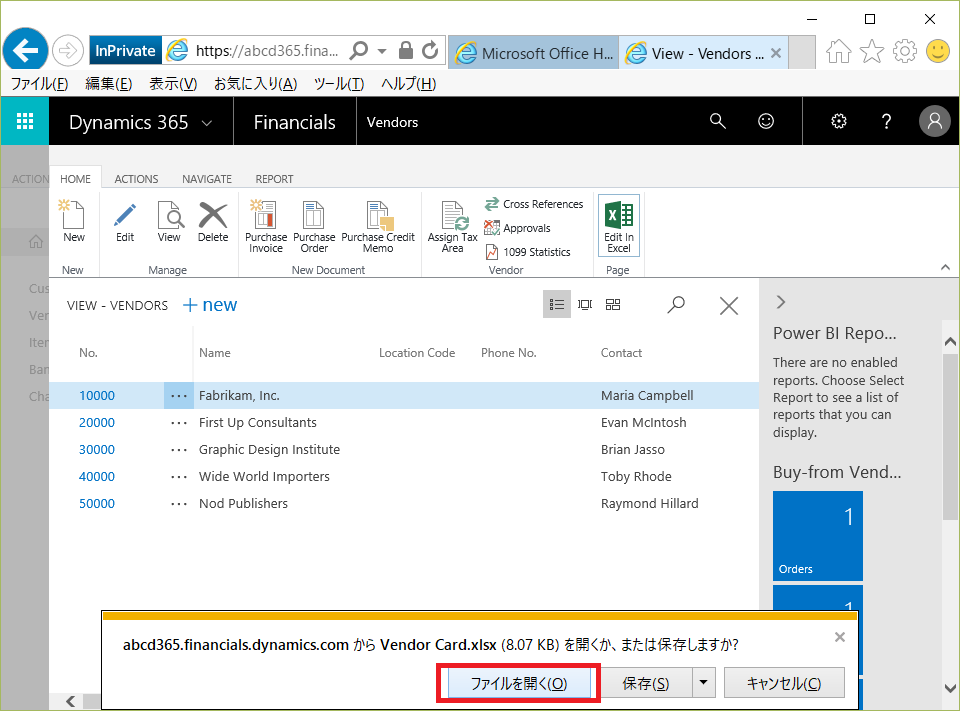Screen dimensions: 960x711
Task: Open row menu for Fabrikam, Inc.
Action: 179,396
